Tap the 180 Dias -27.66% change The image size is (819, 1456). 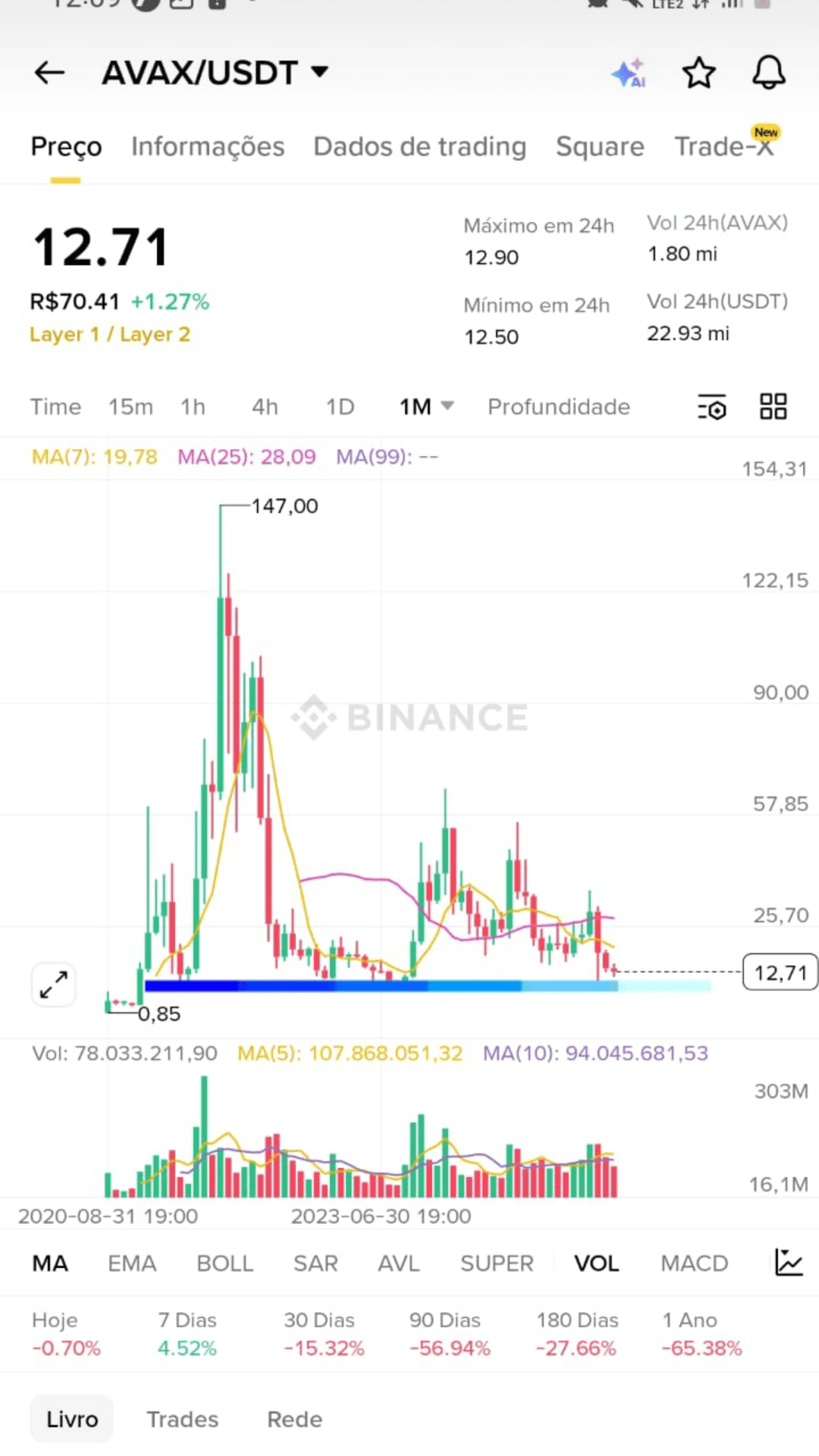(576, 1334)
